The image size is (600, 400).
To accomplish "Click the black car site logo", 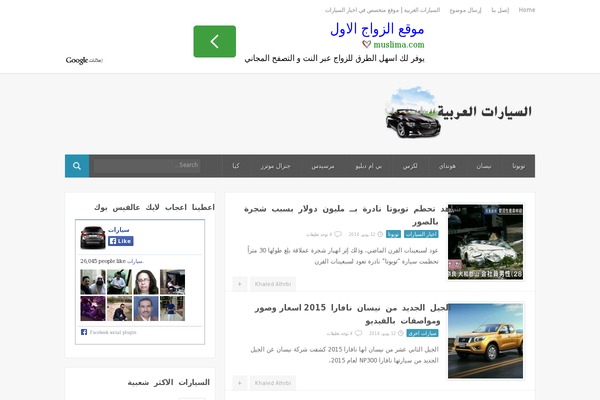I will coord(412,112).
